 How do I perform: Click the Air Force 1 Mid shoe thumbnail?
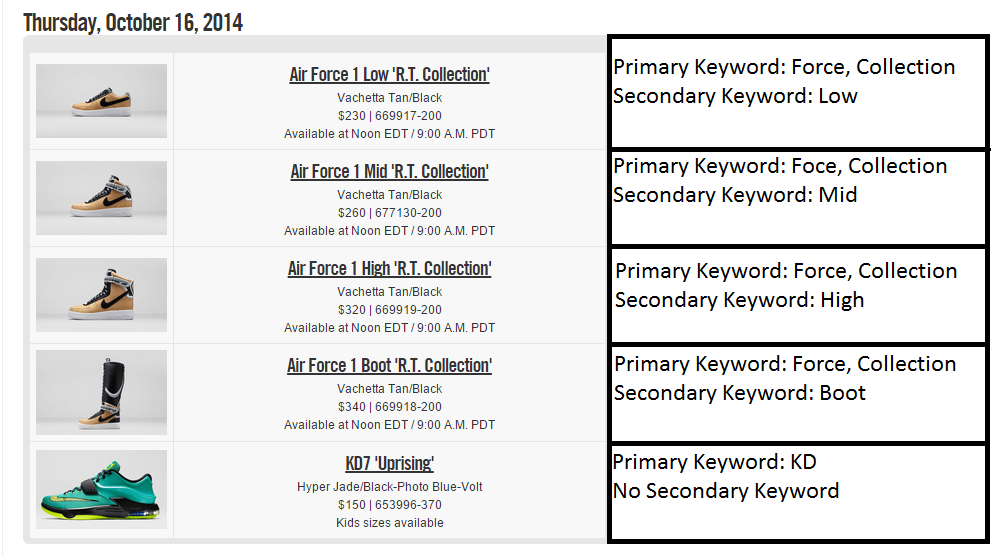pos(101,198)
